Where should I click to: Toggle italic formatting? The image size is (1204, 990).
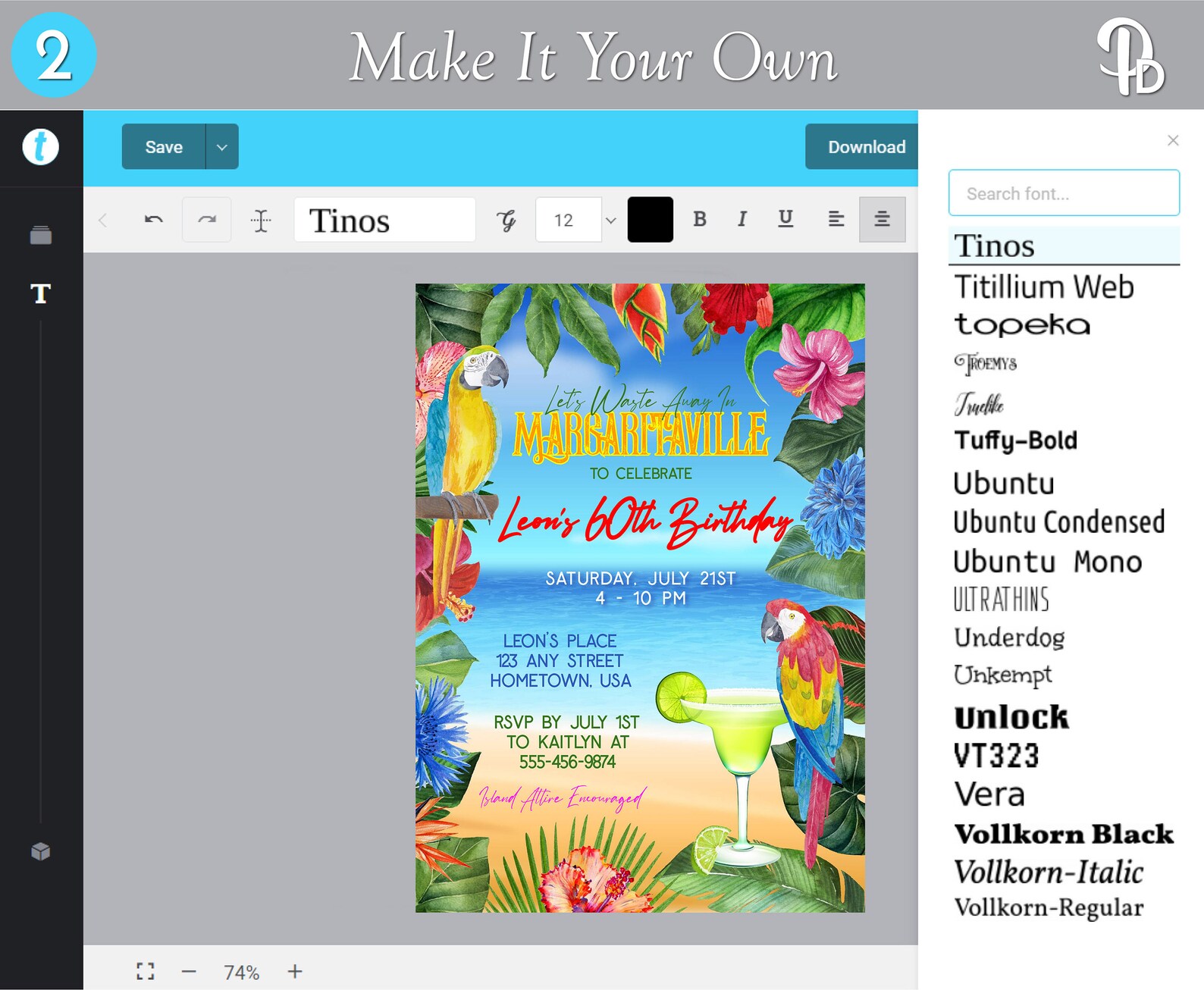tap(742, 219)
